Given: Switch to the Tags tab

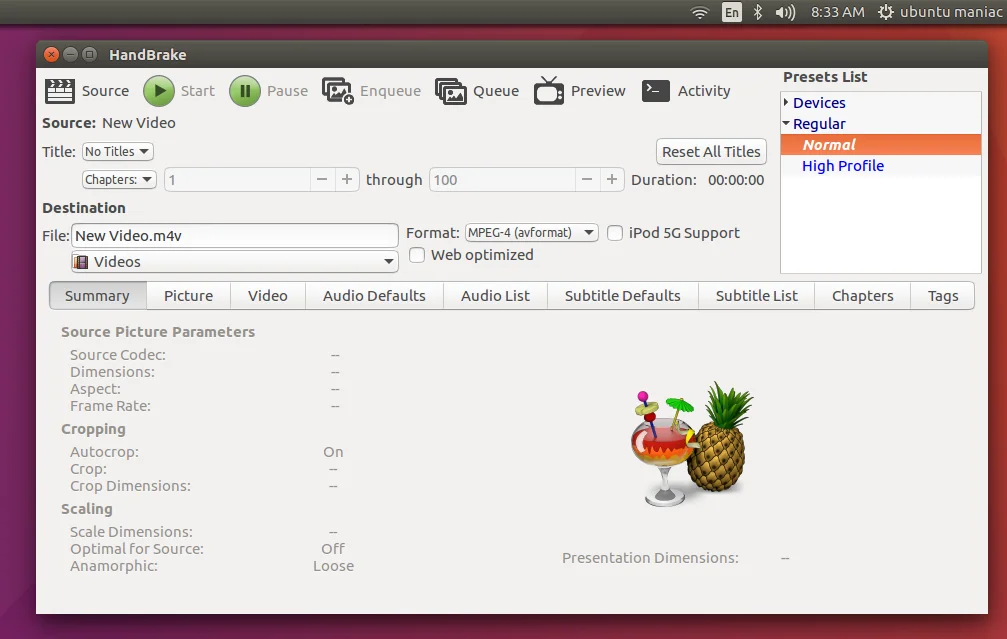Looking at the screenshot, I should [x=943, y=296].
